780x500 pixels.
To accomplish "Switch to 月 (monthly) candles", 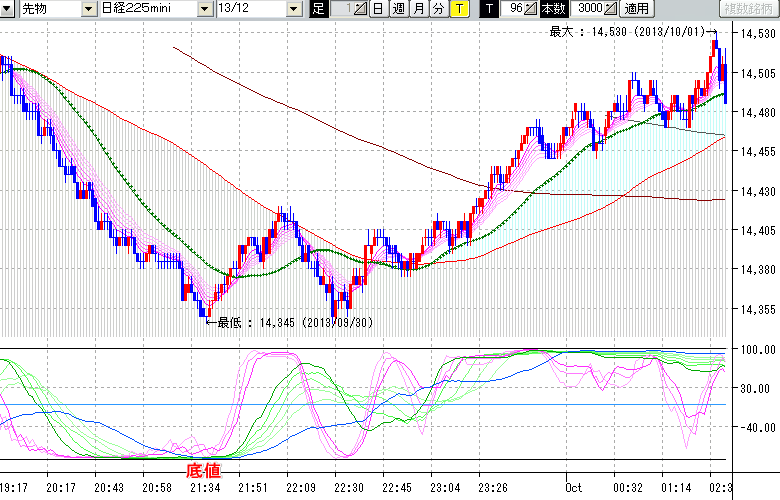I will click(418, 9).
